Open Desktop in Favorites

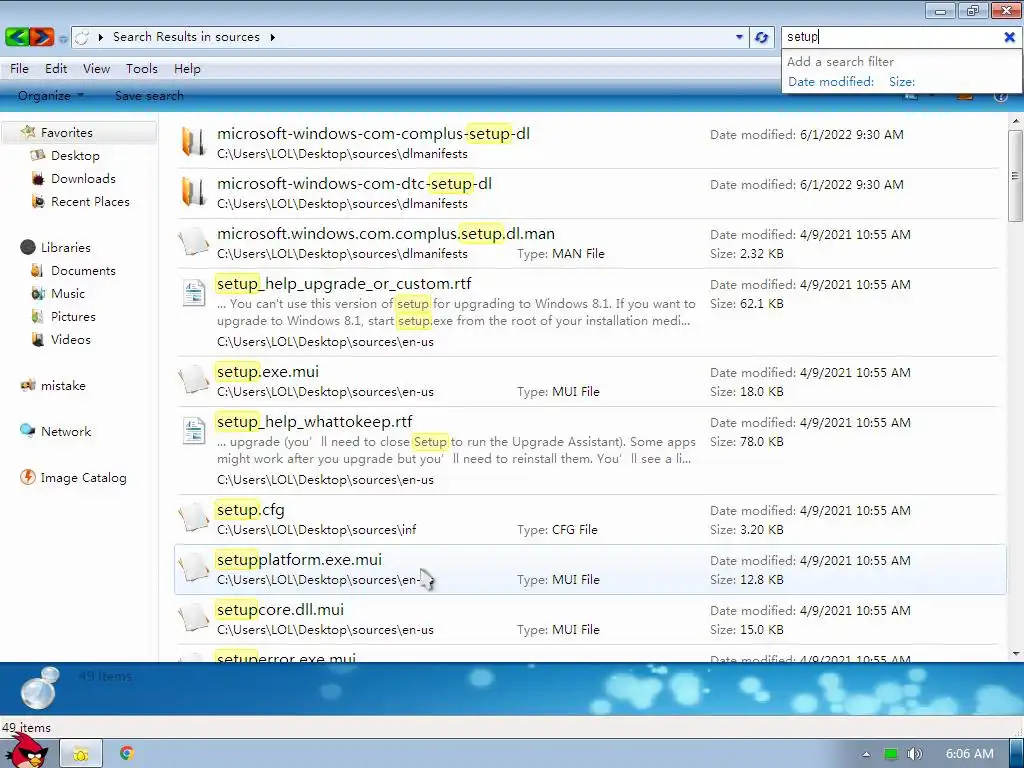point(75,156)
